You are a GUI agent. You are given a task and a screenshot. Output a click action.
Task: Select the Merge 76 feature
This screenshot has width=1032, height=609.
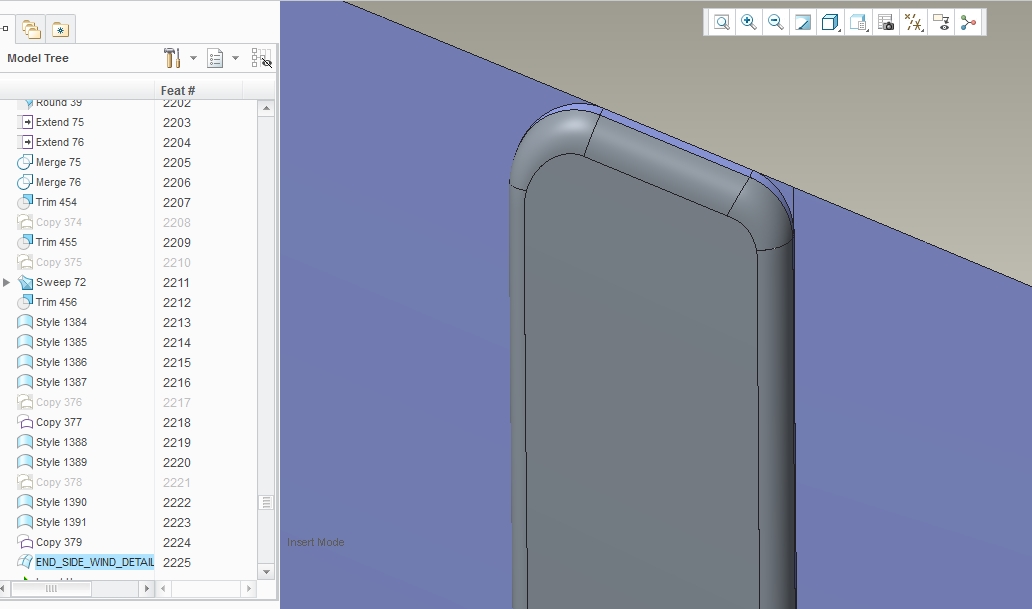(x=59, y=182)
